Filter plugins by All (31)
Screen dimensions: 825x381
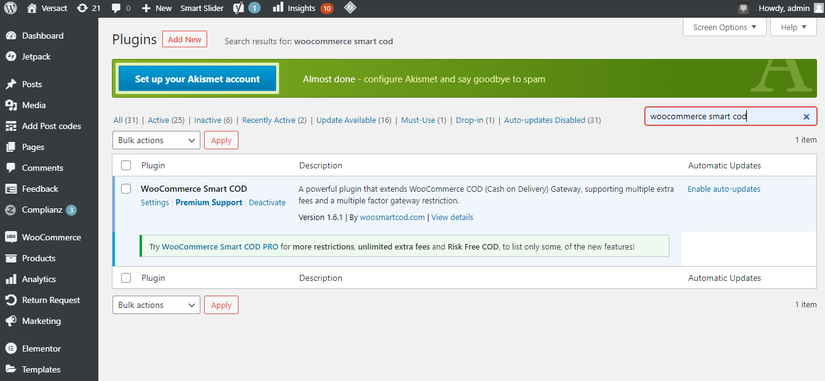pyautogui.click(x=126, y=120)
